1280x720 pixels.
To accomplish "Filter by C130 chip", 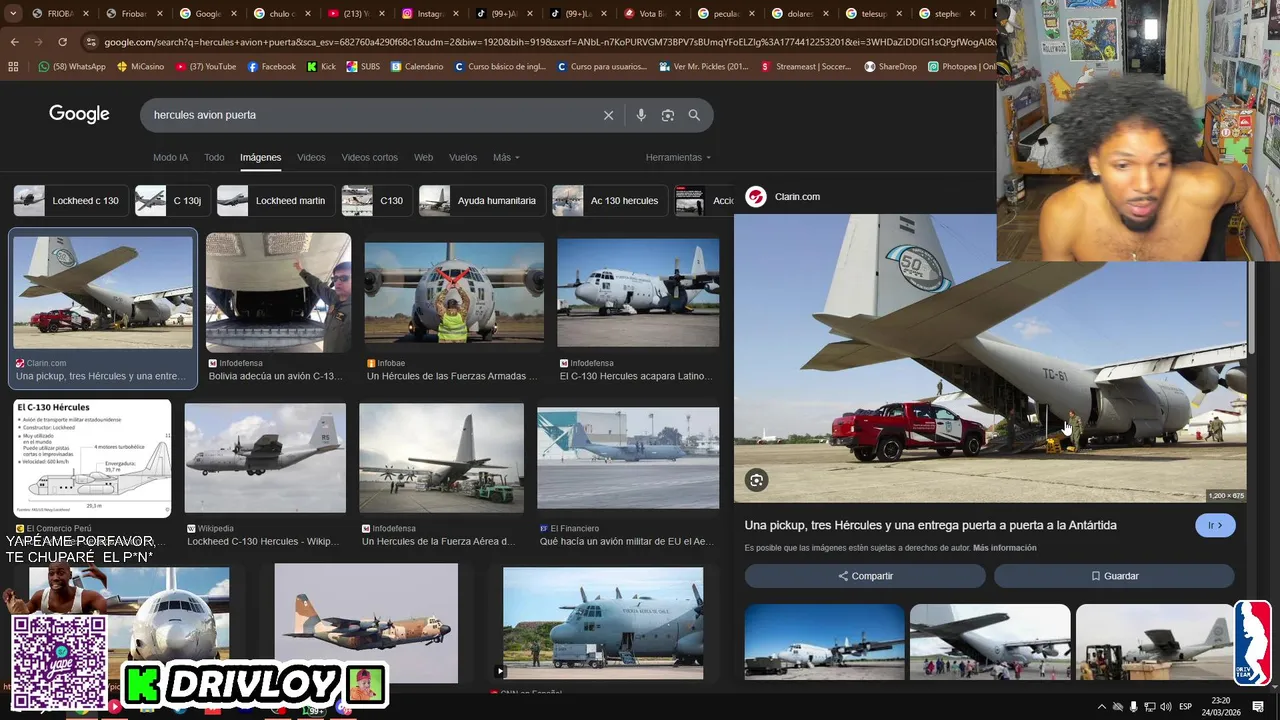I will click(376, 201).
